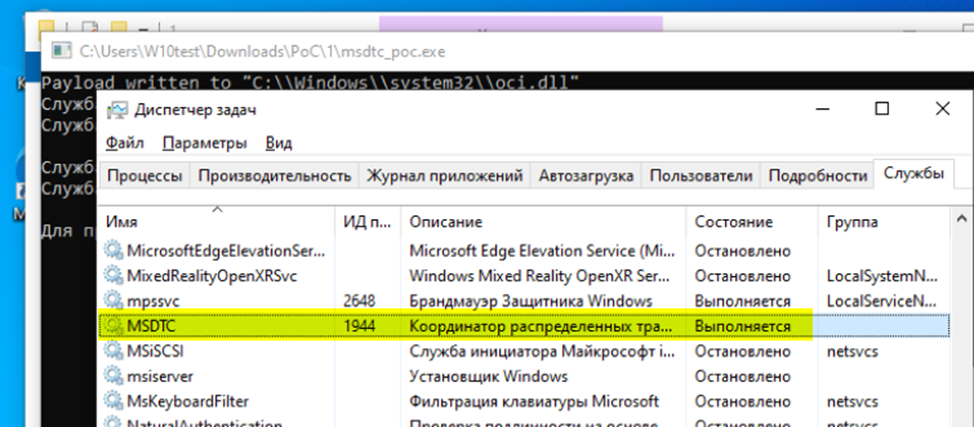Sort by the Состояние column header
Screen dimensions: 974x427
click(x=752, y=222)
